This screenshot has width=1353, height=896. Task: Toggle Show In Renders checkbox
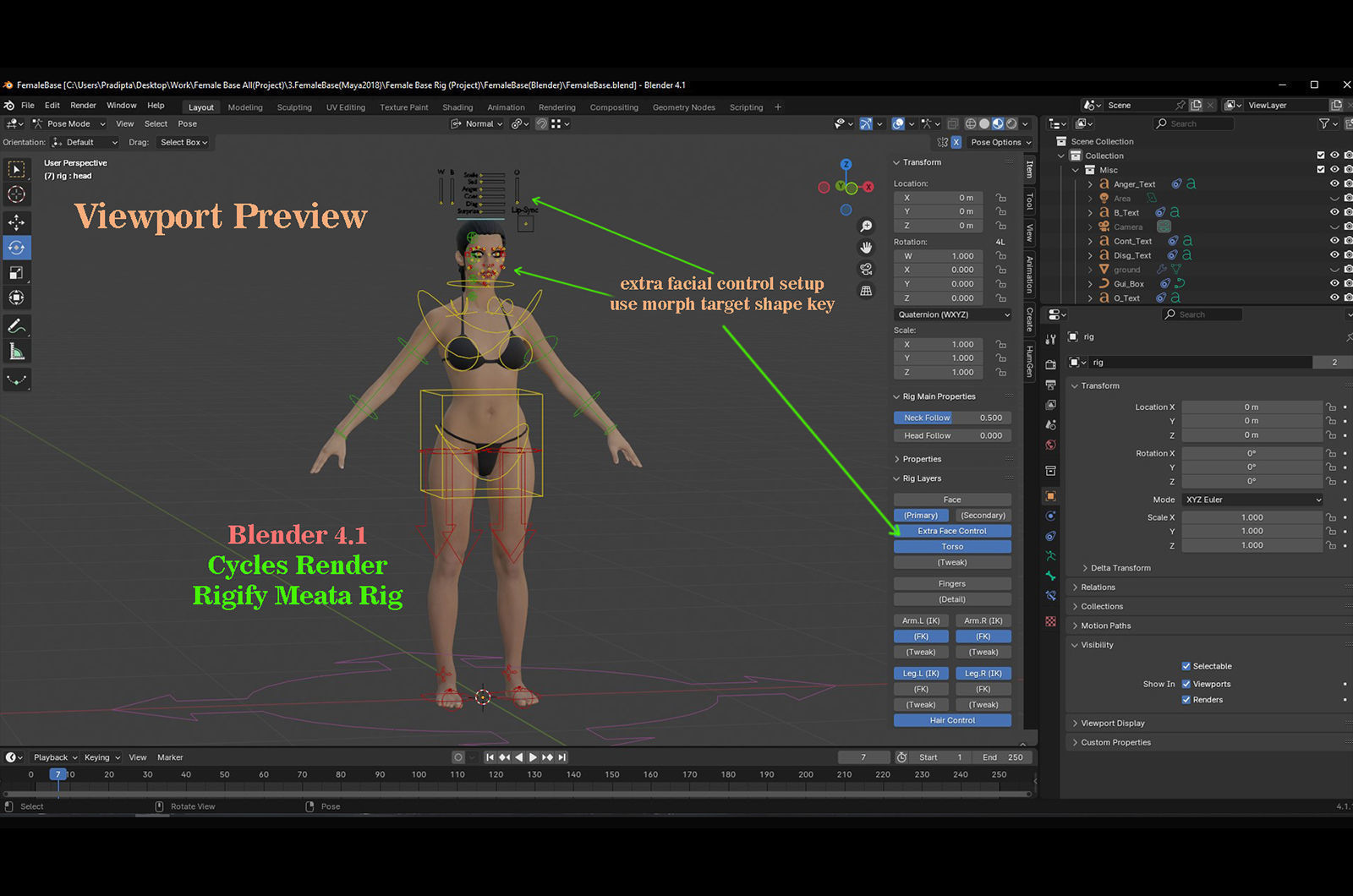tap(1186, 700)
